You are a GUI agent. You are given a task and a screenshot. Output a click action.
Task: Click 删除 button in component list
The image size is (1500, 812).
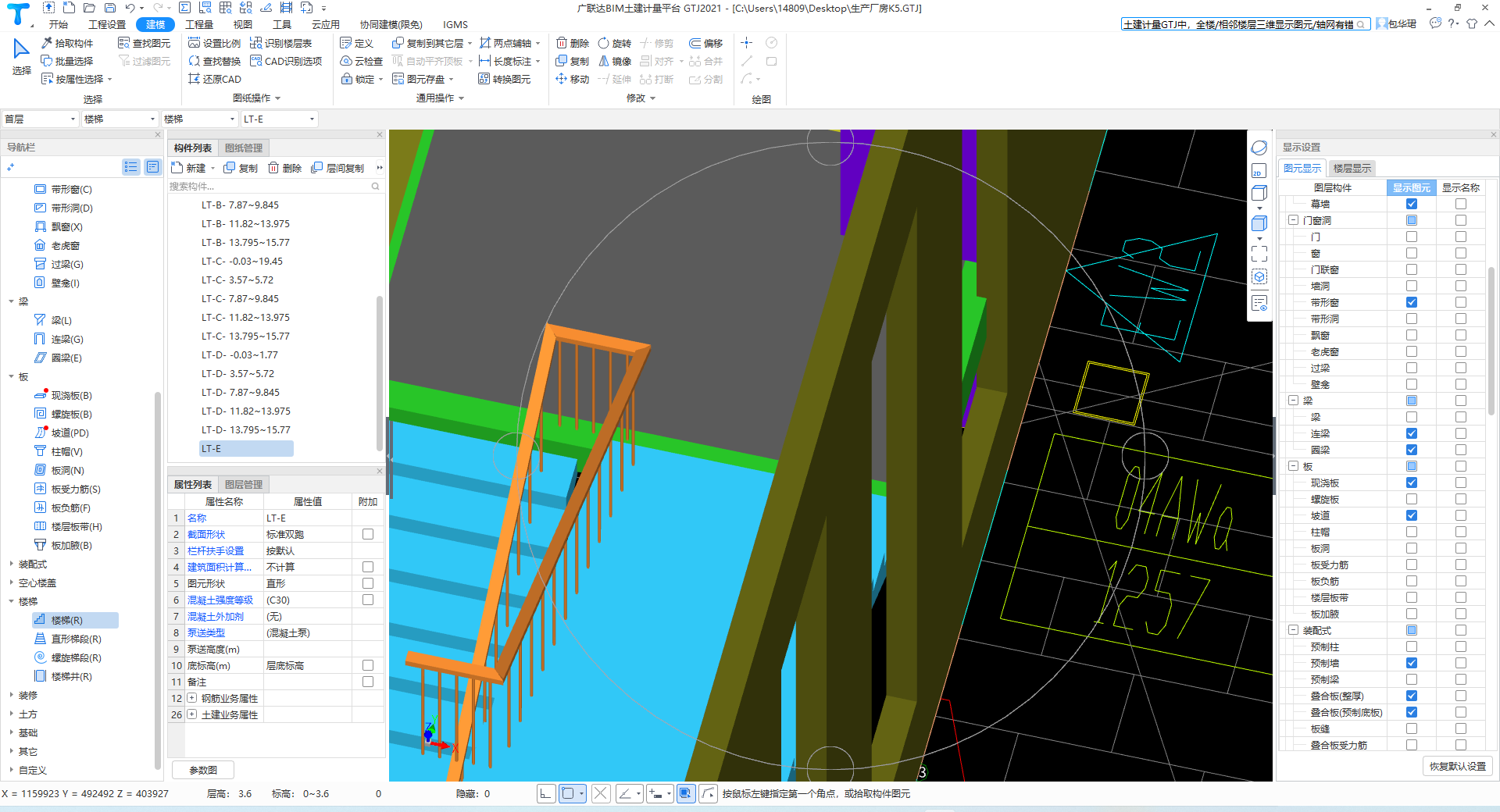click(x=284, y=168)
